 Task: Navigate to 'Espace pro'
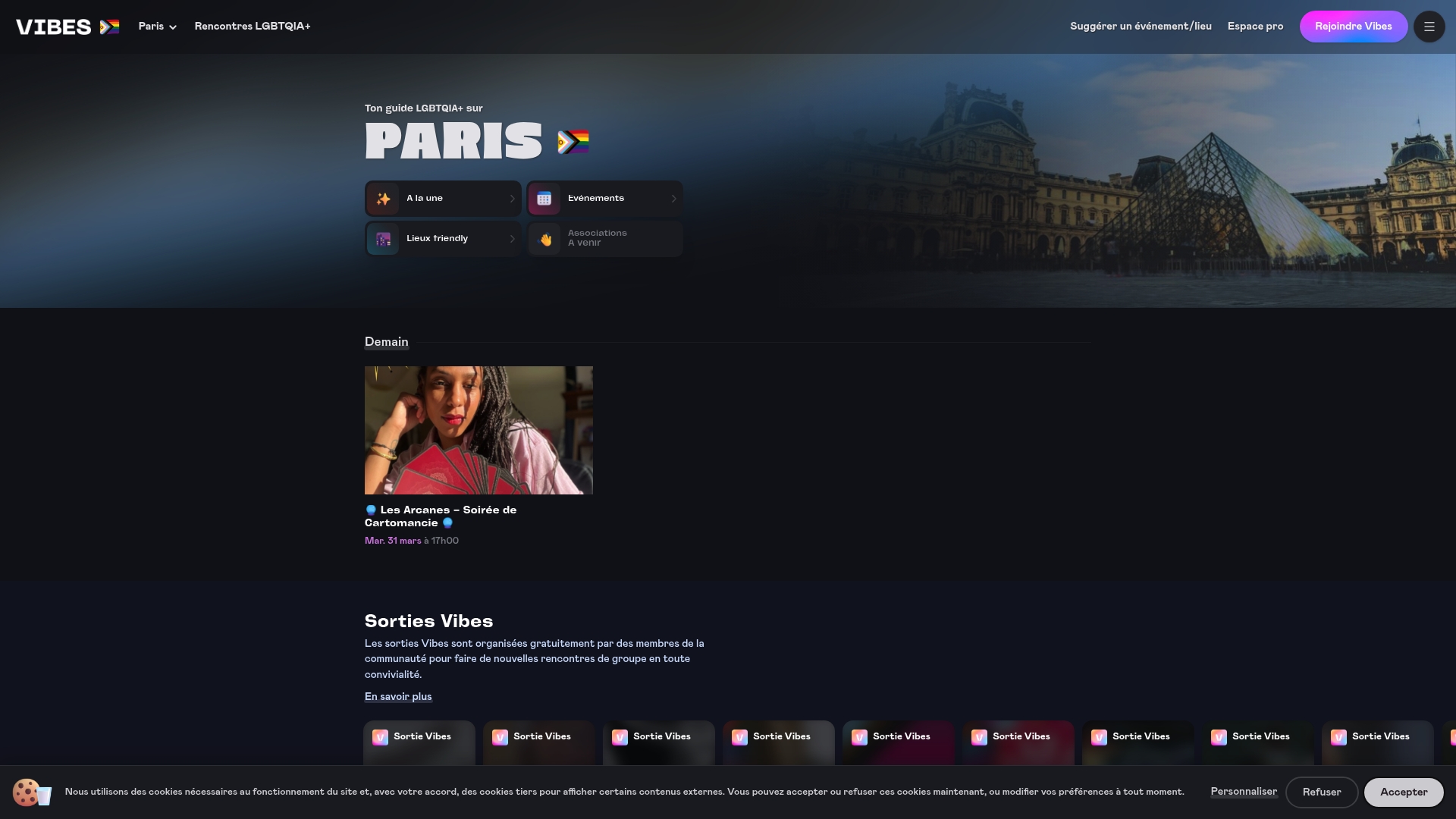coord(1255,26)
